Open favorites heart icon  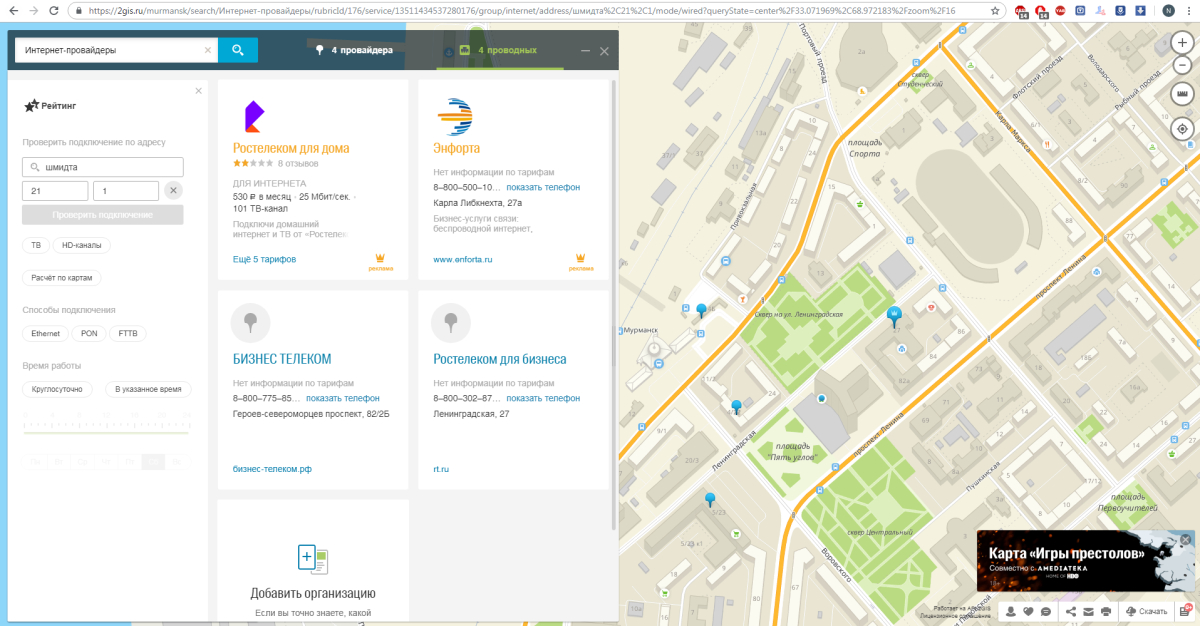coord(1029,611)
